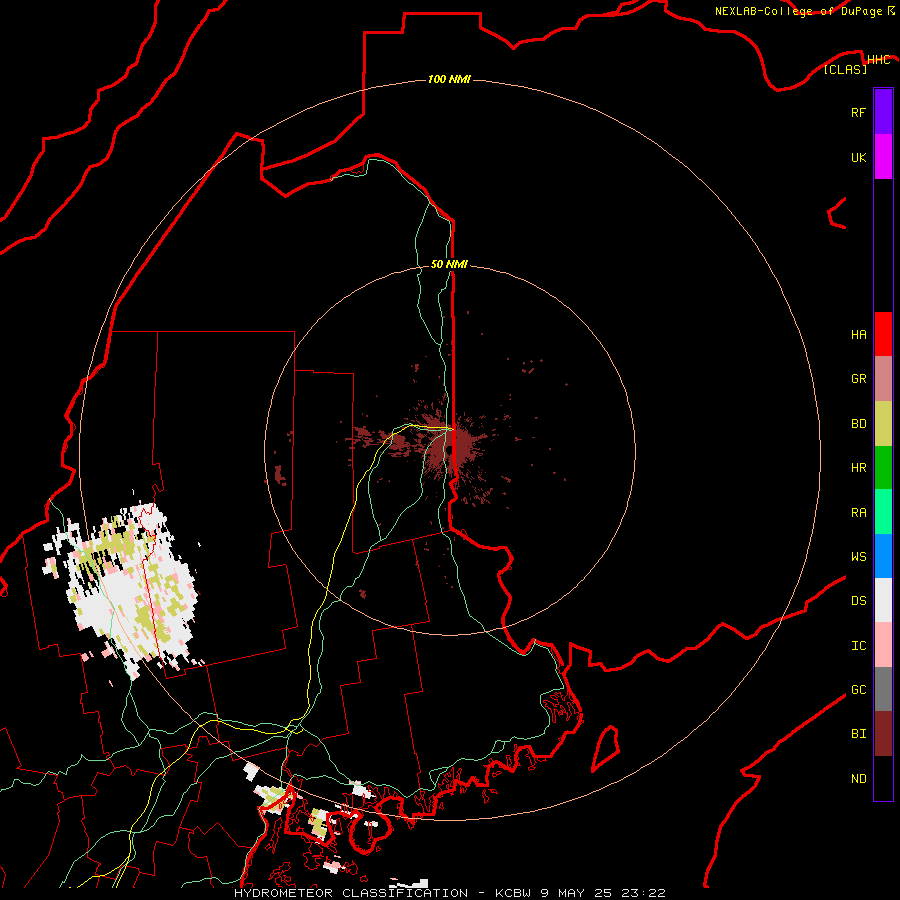This screenshot has width=900, height=900.
Task: Click the IC legend label
Action: point(858,645)
